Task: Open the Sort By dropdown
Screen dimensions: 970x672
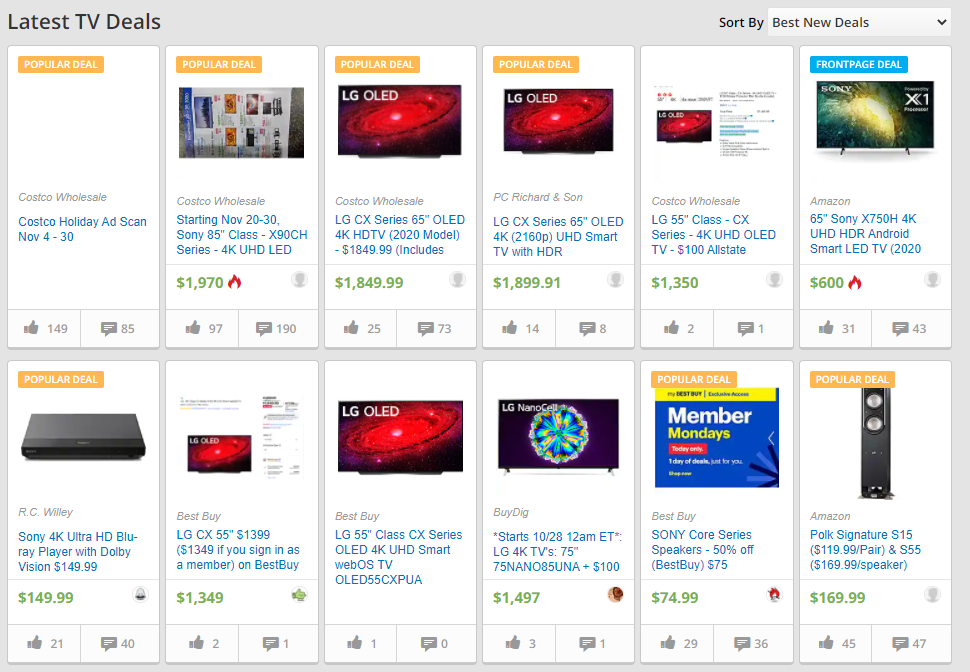Action: 859,22
